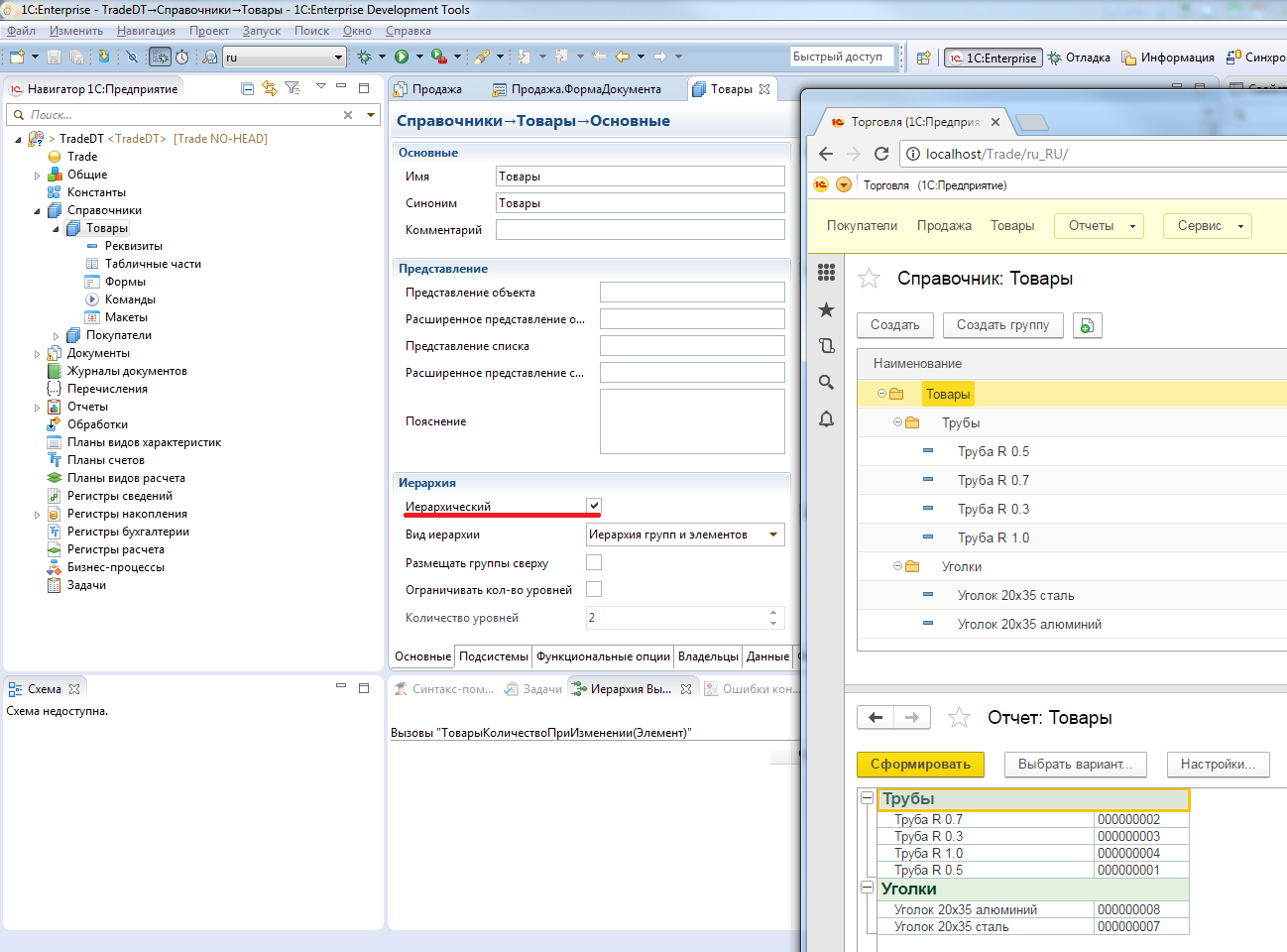Switch to the Подсистемы tab
This screenshot has width=1287, height=952.
pos(494,656)
